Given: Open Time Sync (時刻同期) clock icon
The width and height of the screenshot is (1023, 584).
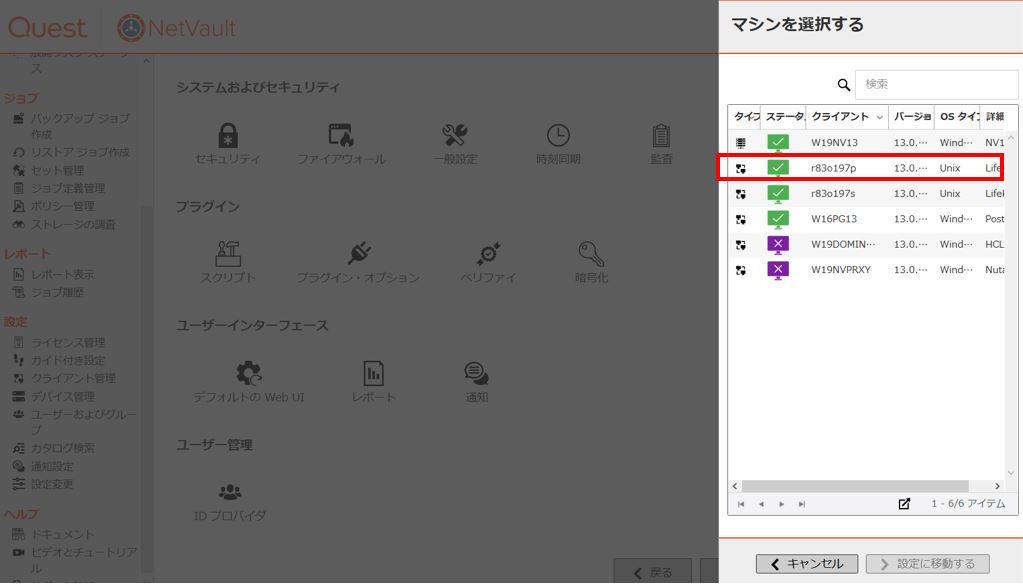Looking at the screenshot, I should tap(558, 135).
